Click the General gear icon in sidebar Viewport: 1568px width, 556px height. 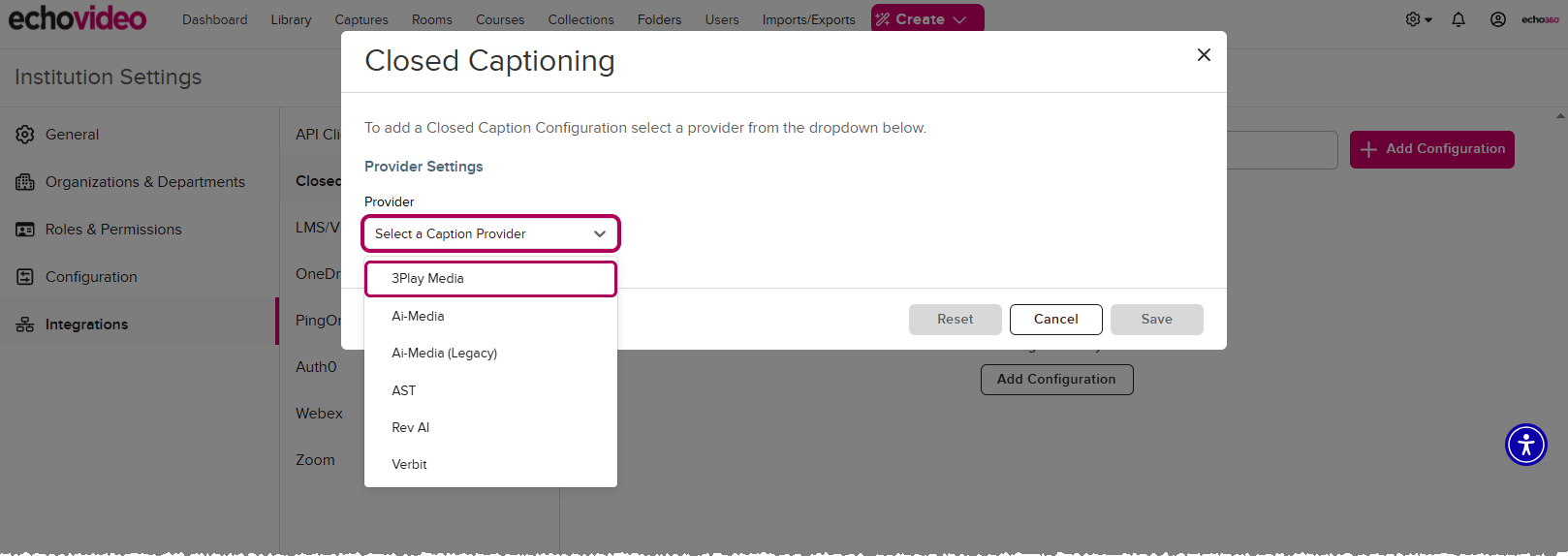tap(25, 135)
